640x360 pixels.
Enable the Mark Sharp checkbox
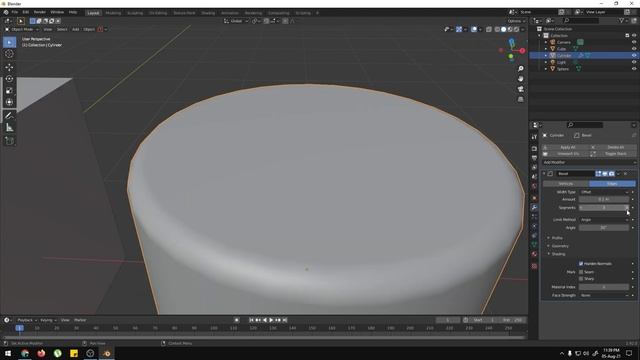click(581, 279)
